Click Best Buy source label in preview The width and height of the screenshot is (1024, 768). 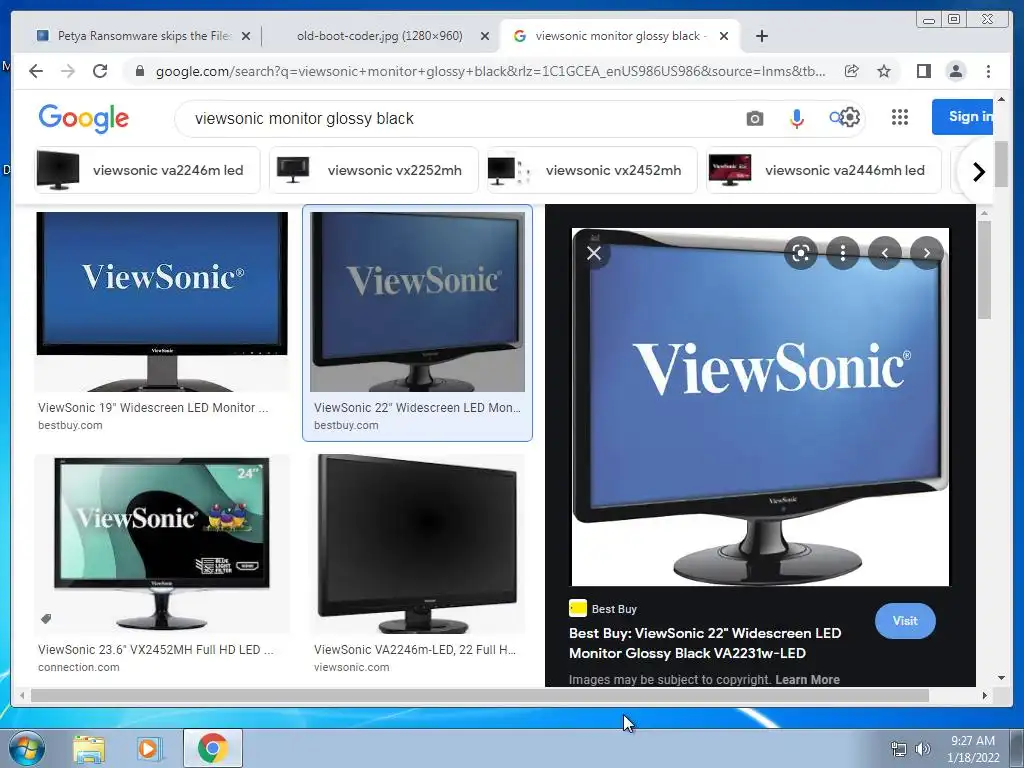pos(614,609)
